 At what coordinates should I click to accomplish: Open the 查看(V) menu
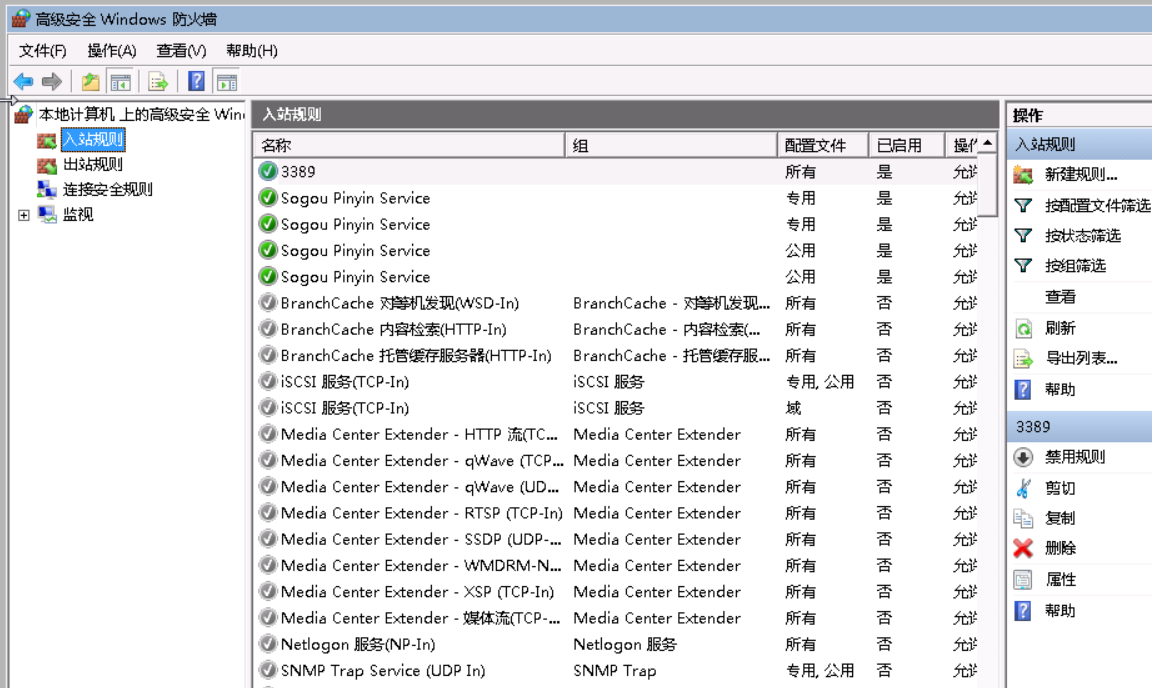(181, 50)
